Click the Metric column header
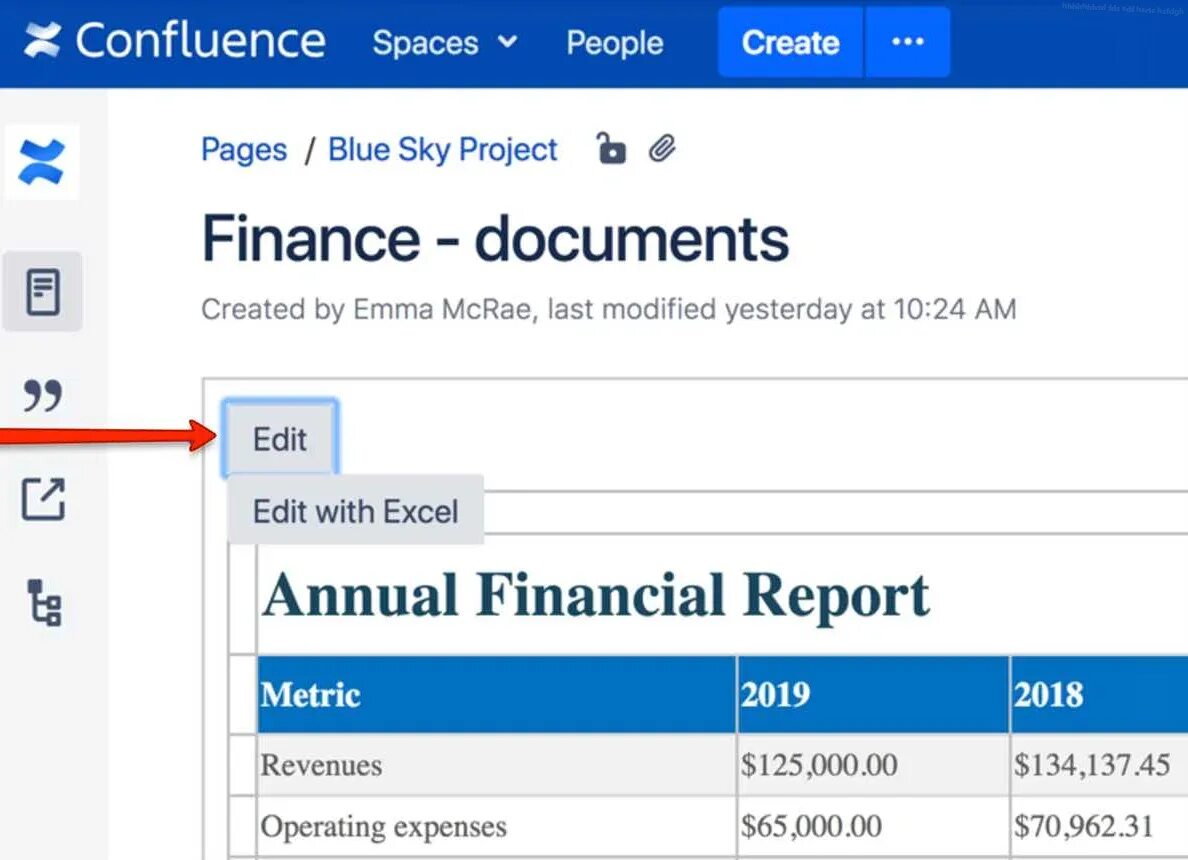Screen dimensions: 1188x860 point(496,694)
